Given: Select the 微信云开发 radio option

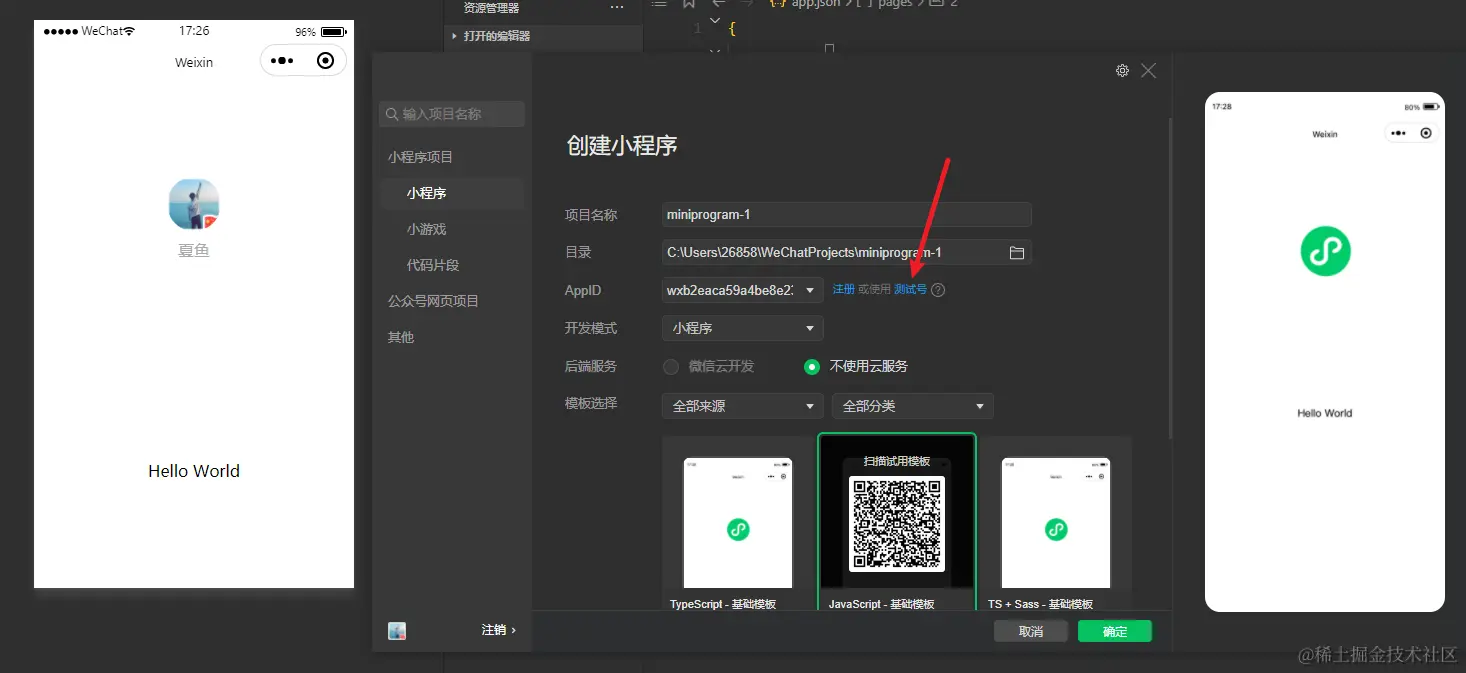Looking at the screenshot, I should point(671,367).
